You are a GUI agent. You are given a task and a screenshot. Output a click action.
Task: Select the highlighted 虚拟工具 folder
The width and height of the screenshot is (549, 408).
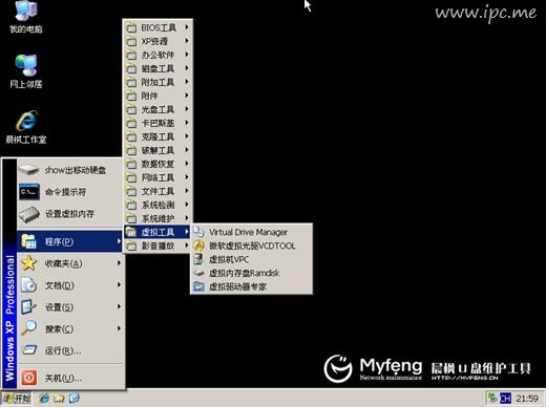(157, 232)
